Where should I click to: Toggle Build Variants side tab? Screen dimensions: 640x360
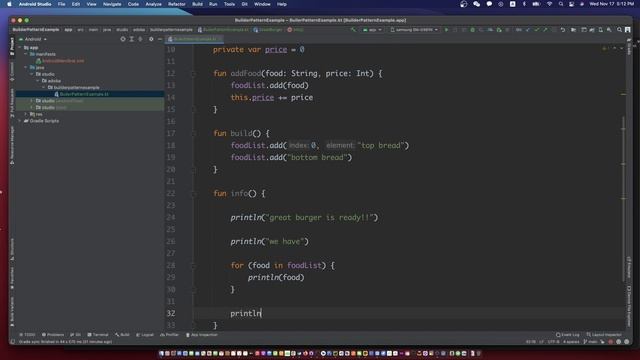tap(12, 311)
